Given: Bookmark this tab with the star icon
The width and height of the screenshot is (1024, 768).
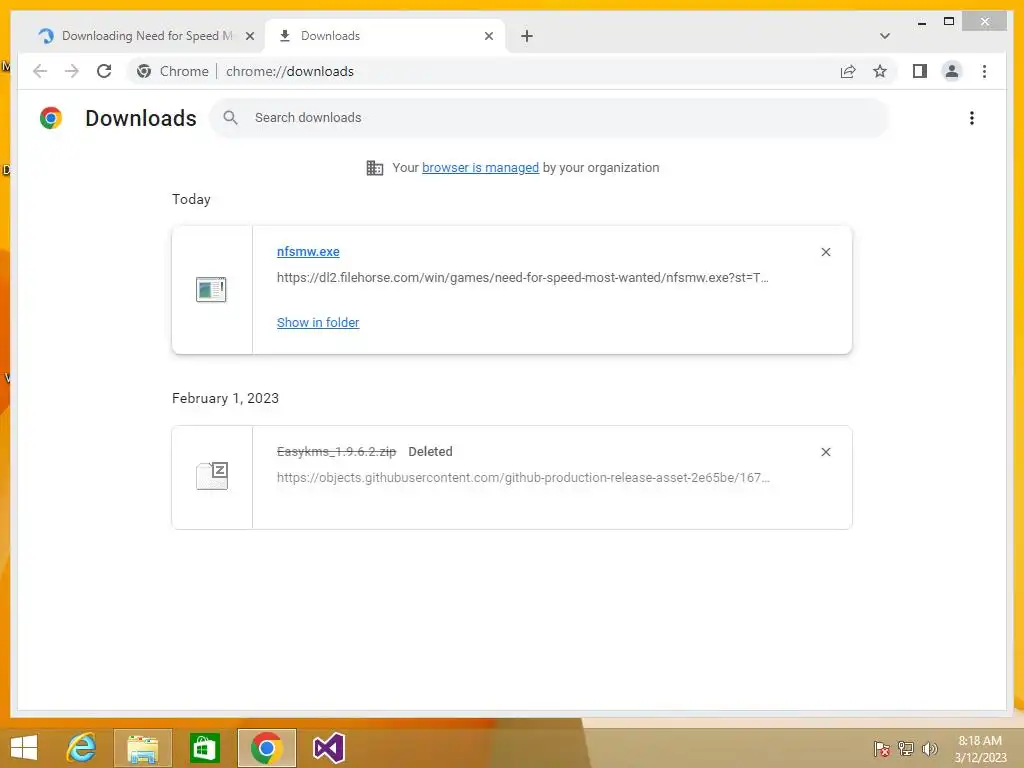Looking at the screenshot, I should click(880, 71).
